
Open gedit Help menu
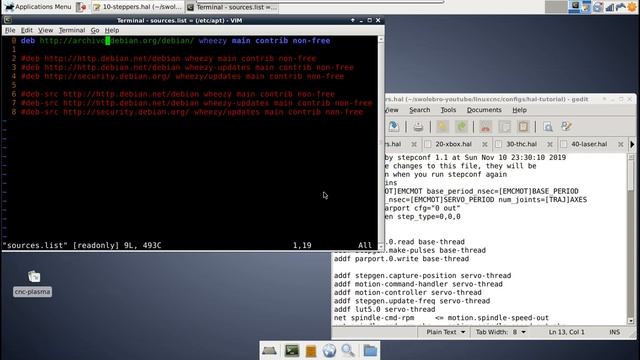(x=519, y=110)
